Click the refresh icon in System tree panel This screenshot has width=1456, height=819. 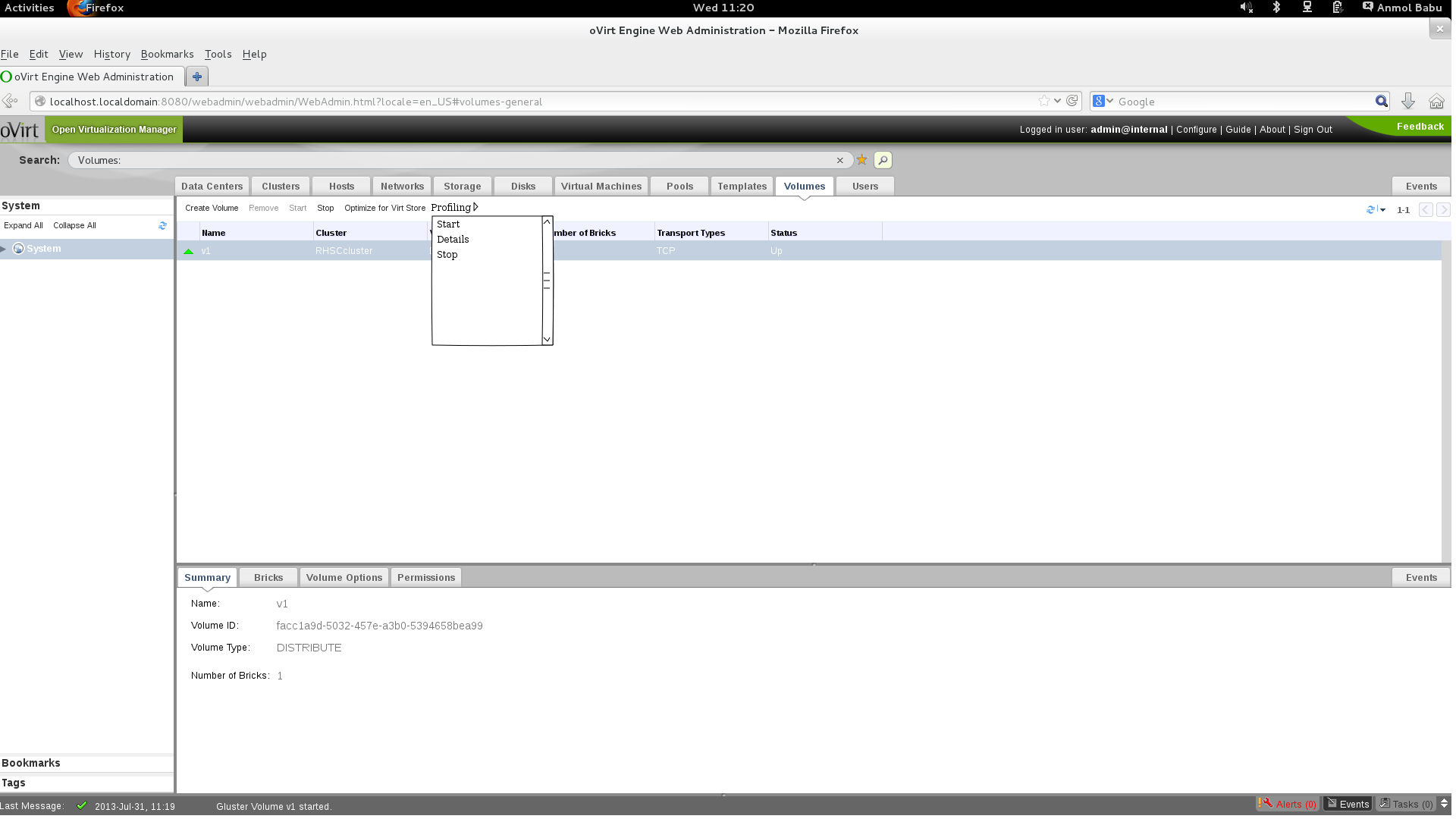coord(162,225)
